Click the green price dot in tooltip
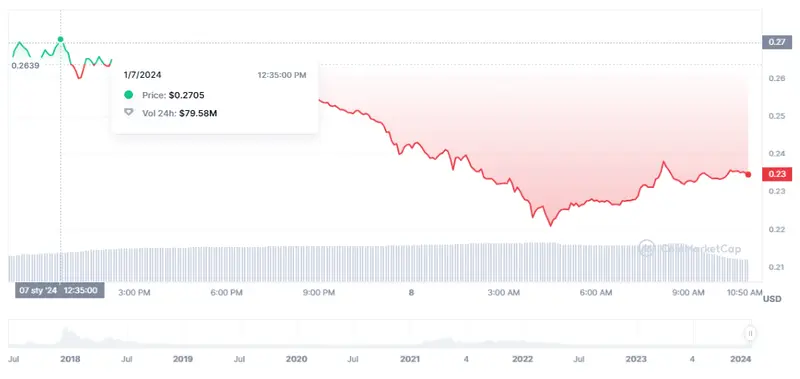The width and height of the screenshot is (800, 379). [129, 95]
